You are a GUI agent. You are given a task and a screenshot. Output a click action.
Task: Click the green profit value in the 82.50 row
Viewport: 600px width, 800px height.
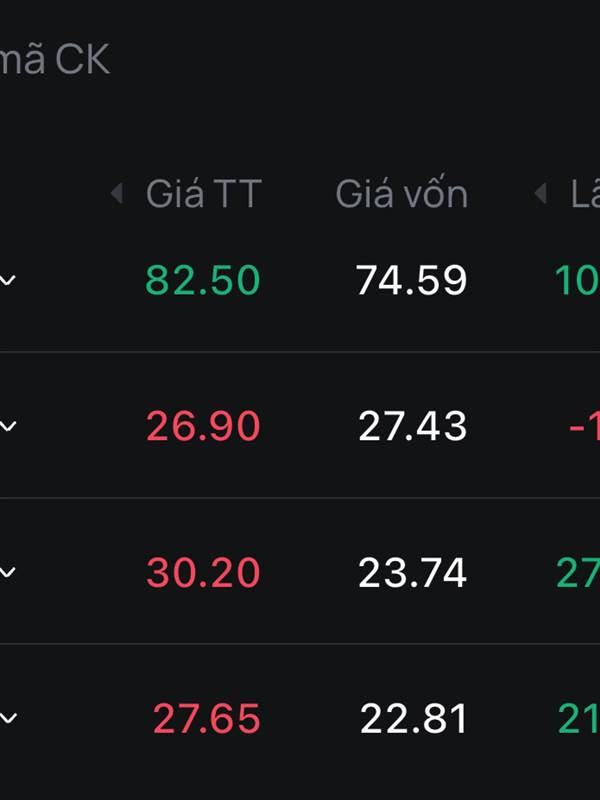click(577, 281)
